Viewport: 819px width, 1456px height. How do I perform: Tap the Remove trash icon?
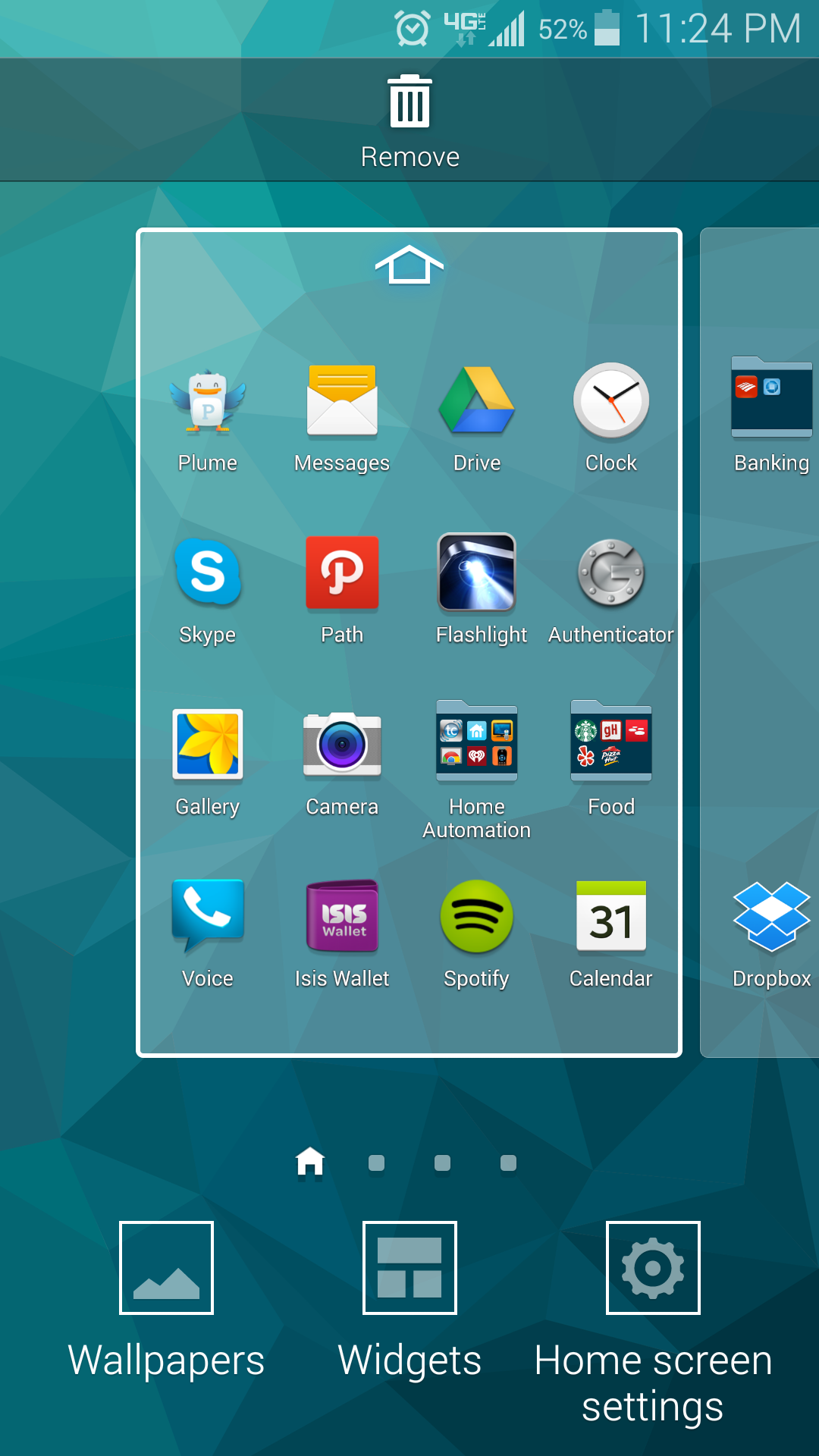pos(409,102)
